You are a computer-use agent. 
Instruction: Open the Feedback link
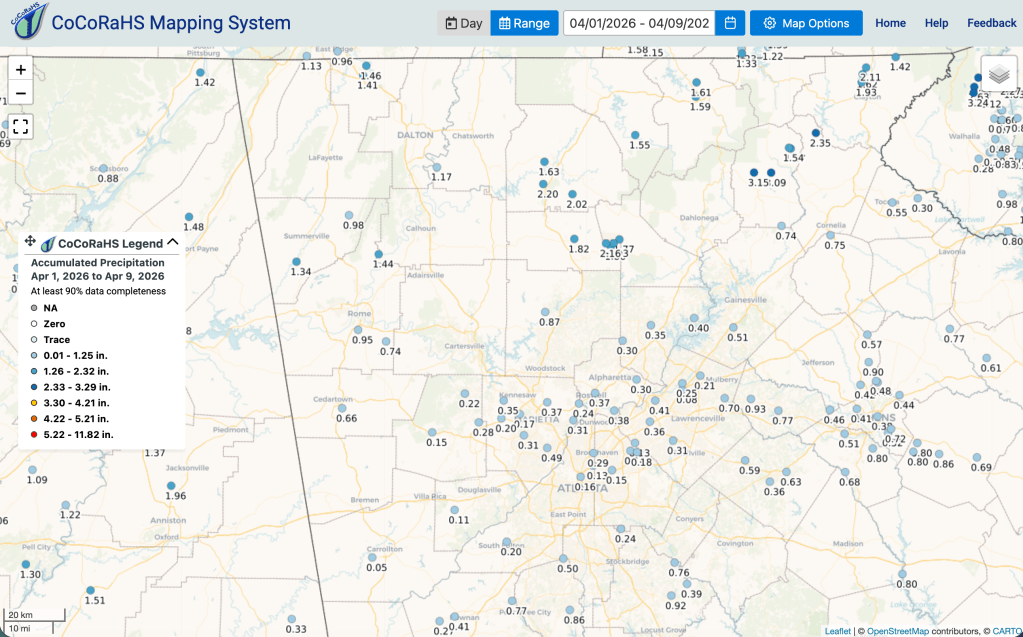coord(991,23)
